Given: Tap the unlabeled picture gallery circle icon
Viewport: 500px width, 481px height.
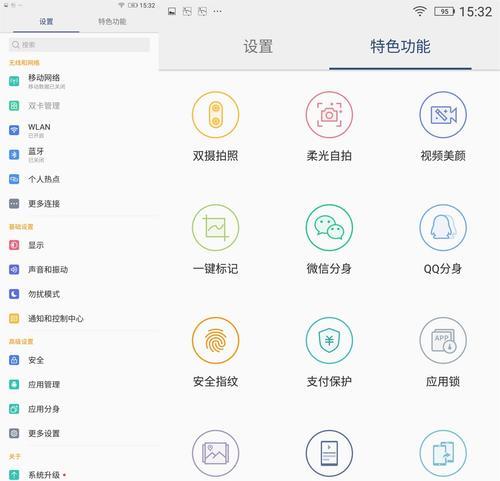Looking at the screenshot, I should 215,453.
